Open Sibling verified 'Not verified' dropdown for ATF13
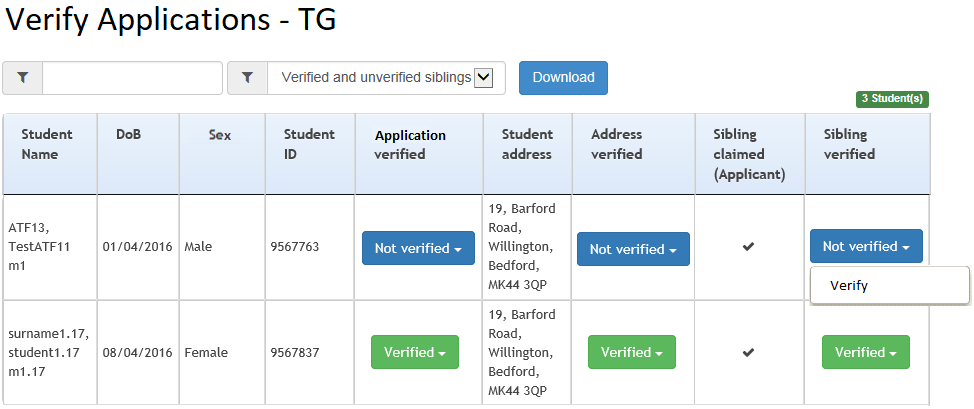This screenshot has height=409, width=974. point(866,246)
